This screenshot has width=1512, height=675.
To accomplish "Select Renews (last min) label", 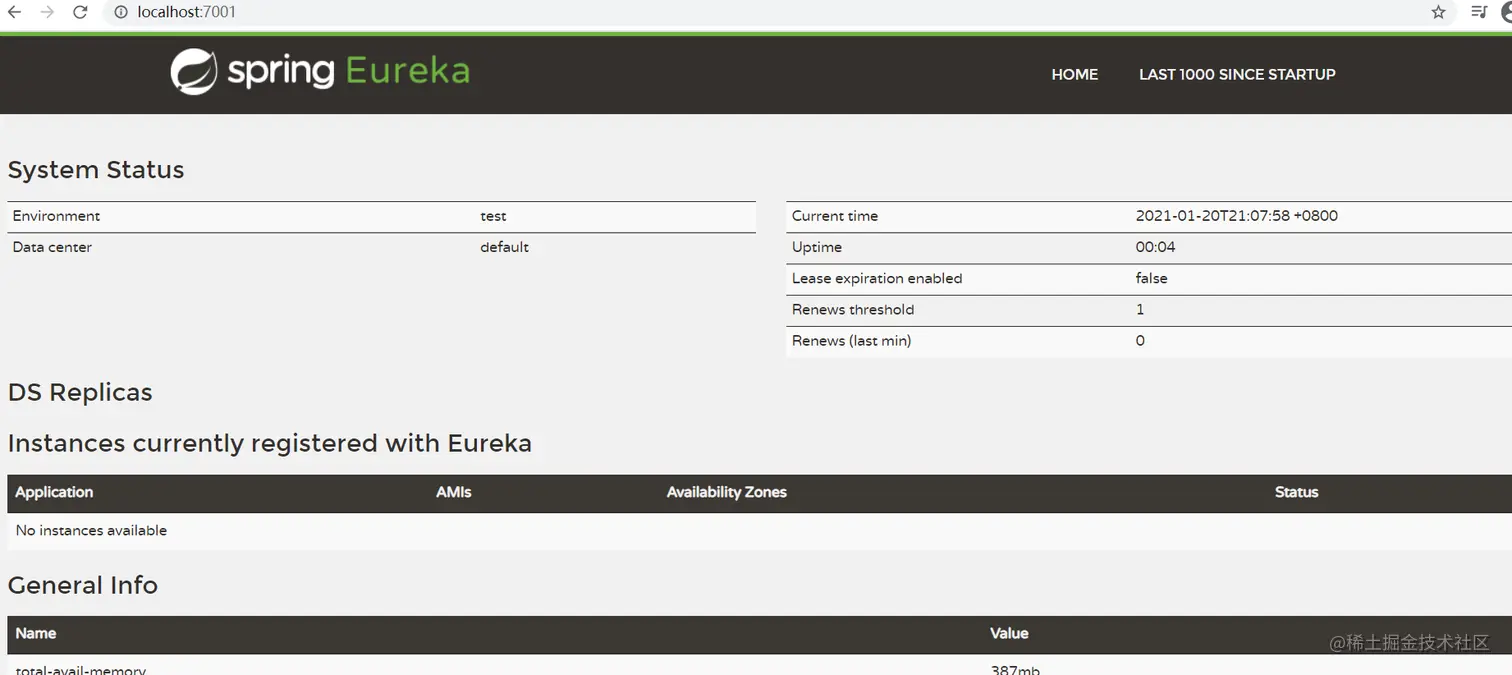I will point(852,340).
